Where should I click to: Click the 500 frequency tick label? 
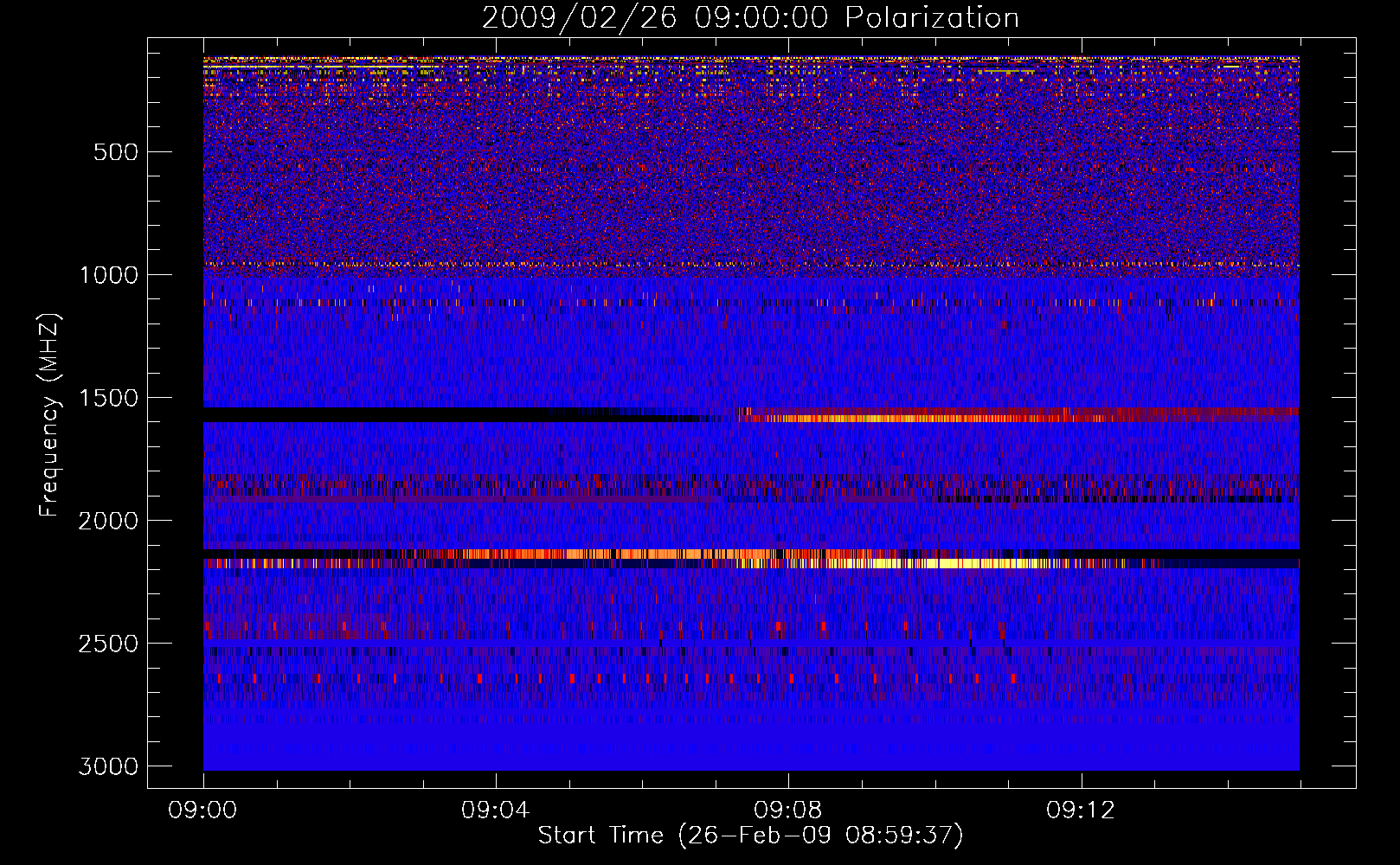tap(116, 152)
